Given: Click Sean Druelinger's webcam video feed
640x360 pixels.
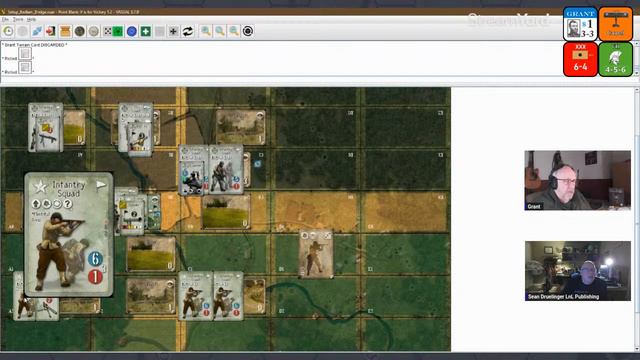Looking at the screenshot, I should (x=578, y=271).
